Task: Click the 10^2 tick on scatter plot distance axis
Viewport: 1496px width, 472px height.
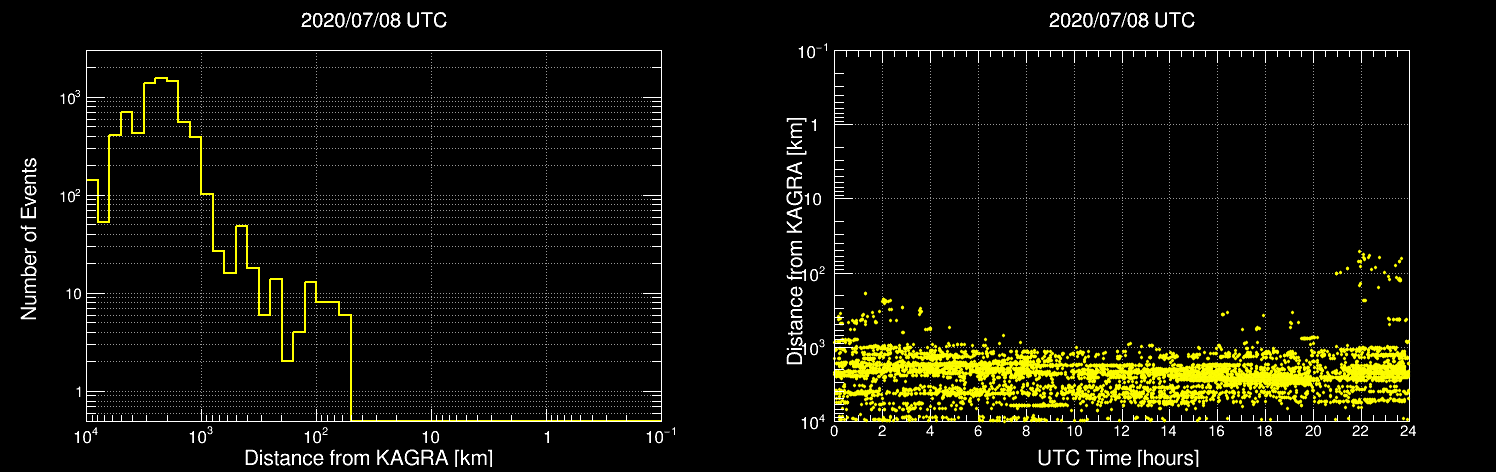Action: (815, 272)
